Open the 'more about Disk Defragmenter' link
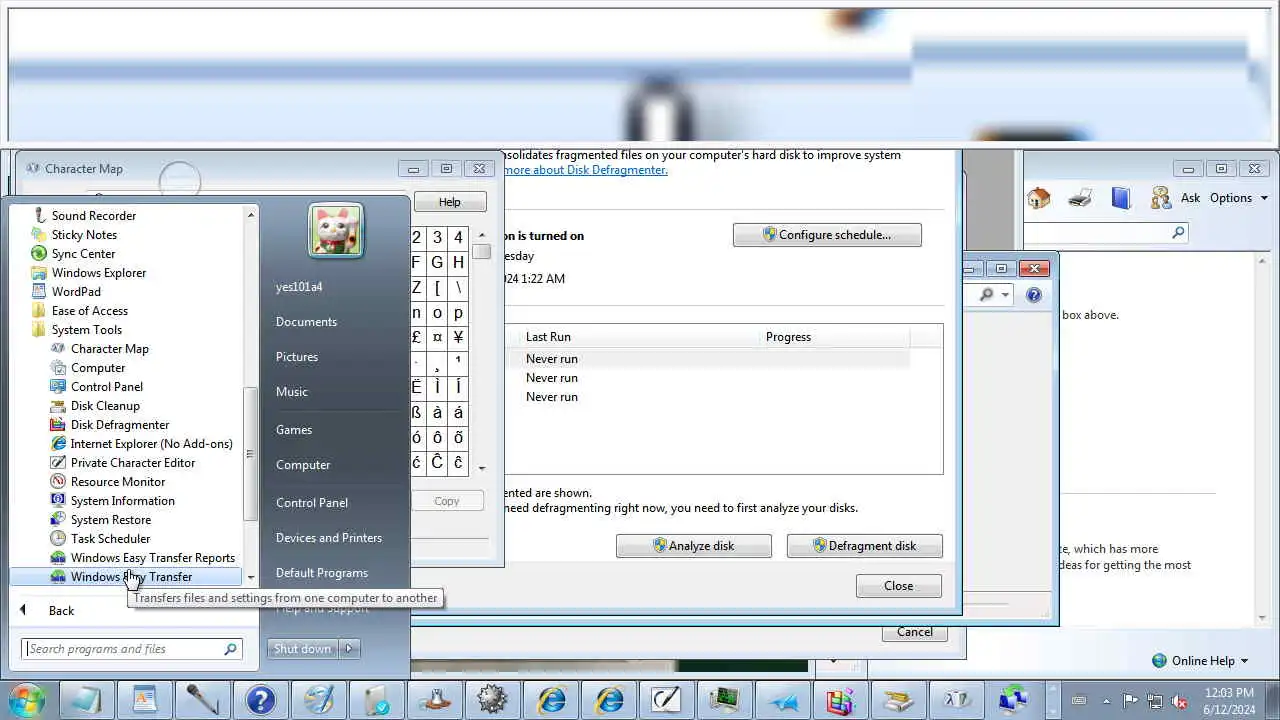 586,170
